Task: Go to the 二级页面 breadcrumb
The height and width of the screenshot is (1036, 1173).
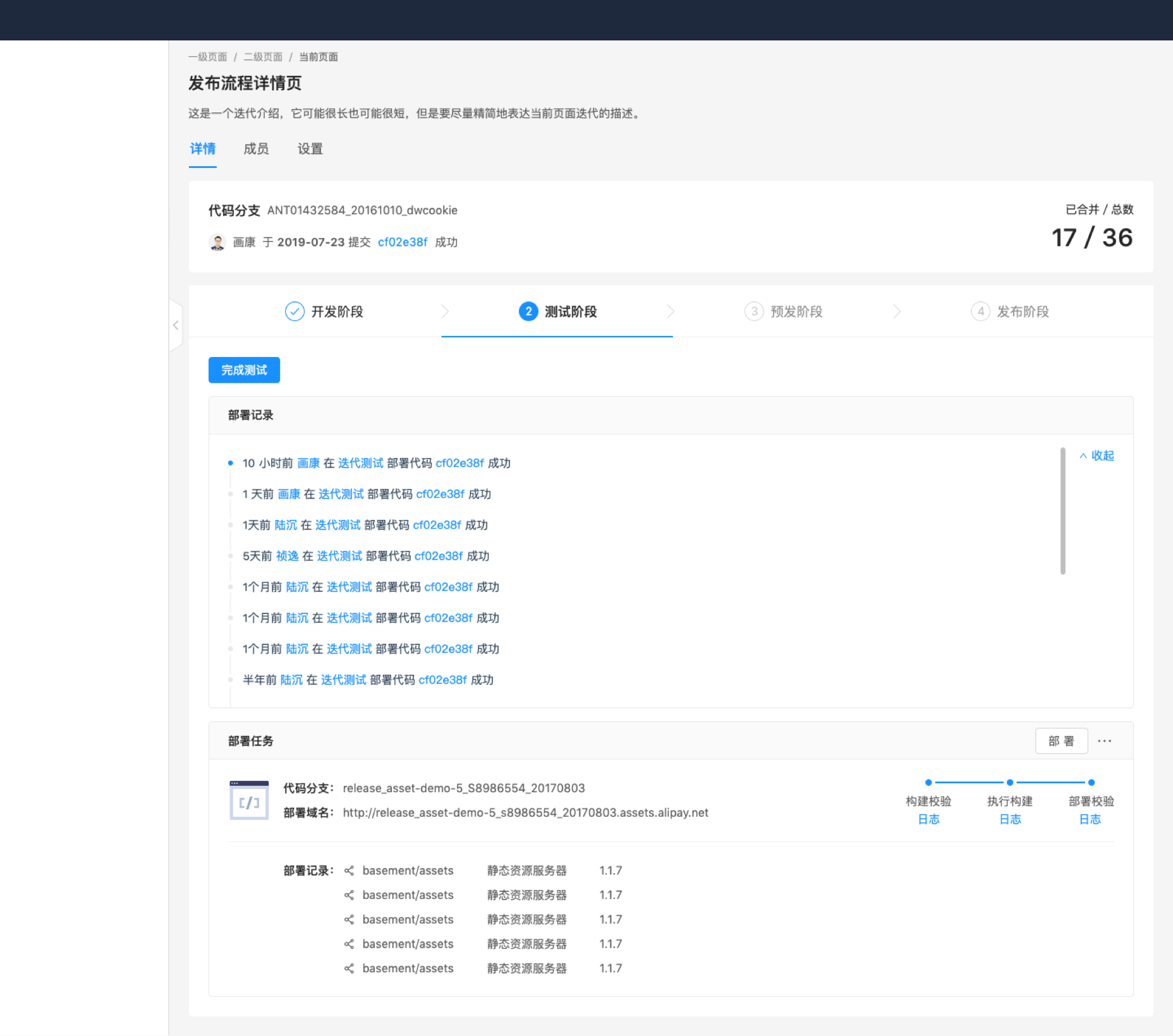Action: click(264, 57)
